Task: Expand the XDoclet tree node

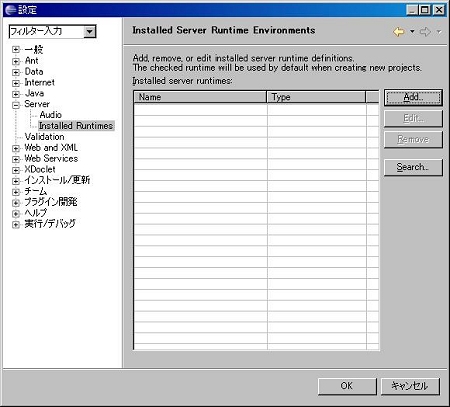Action: (16, 170)
